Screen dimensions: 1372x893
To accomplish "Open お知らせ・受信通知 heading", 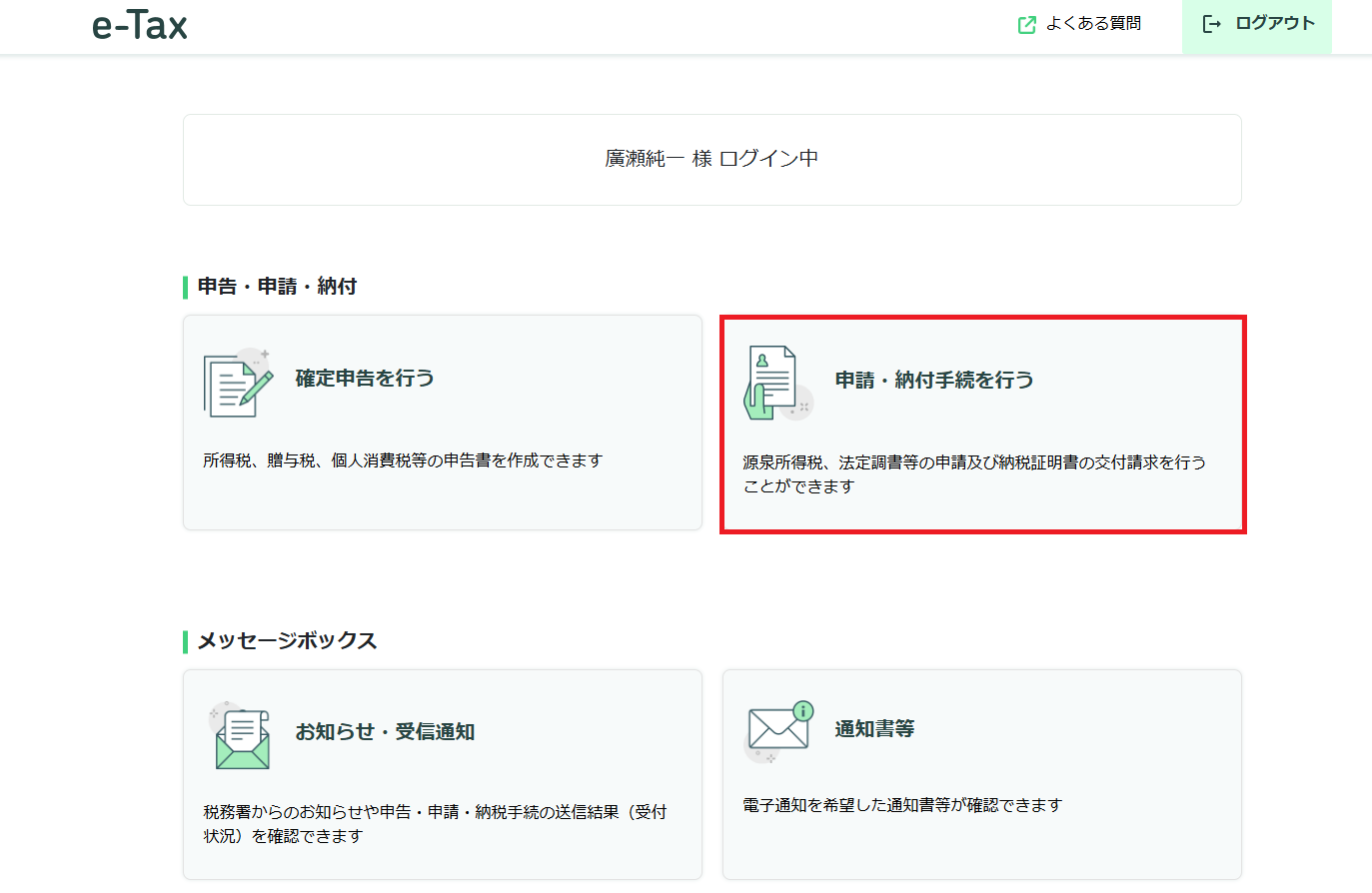I will click(x=385, y=732).
